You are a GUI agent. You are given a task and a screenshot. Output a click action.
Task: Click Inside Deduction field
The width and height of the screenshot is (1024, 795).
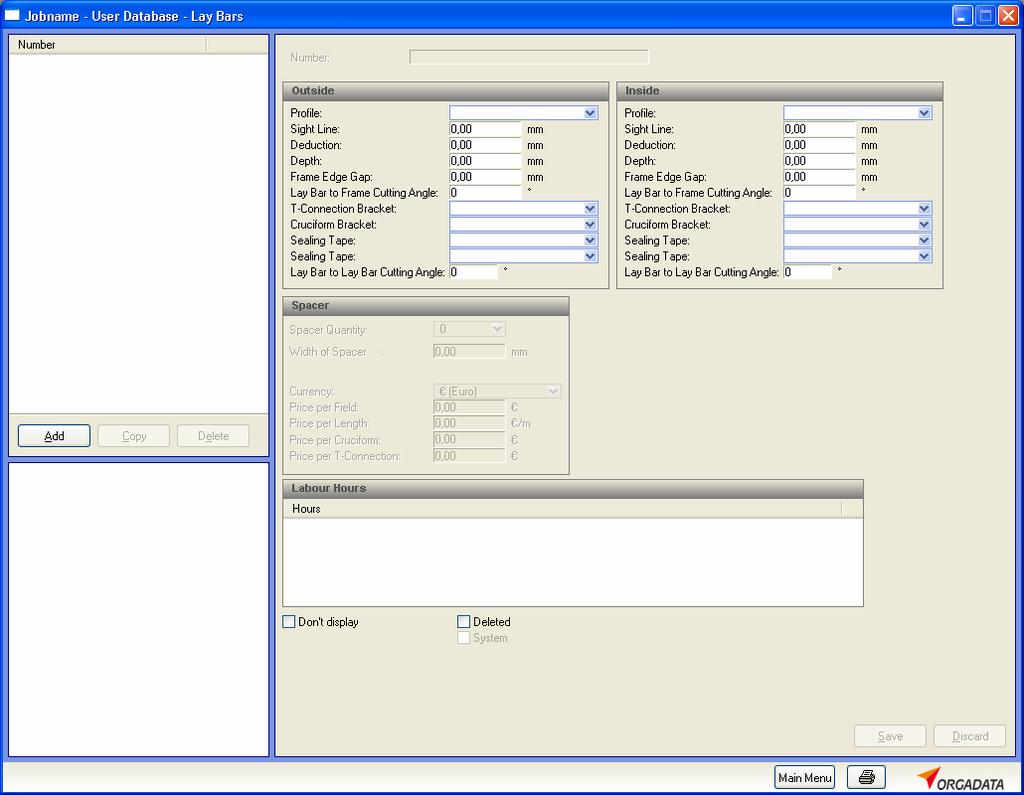(820, 145)
